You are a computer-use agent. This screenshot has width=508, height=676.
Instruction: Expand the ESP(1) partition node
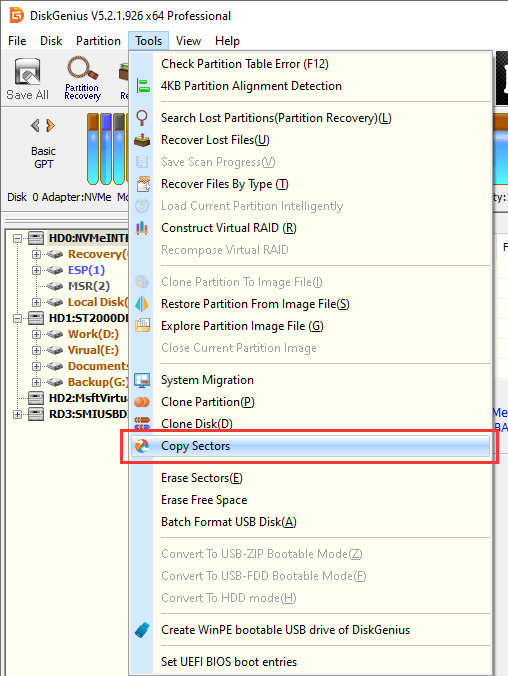(x=36, y=270)
